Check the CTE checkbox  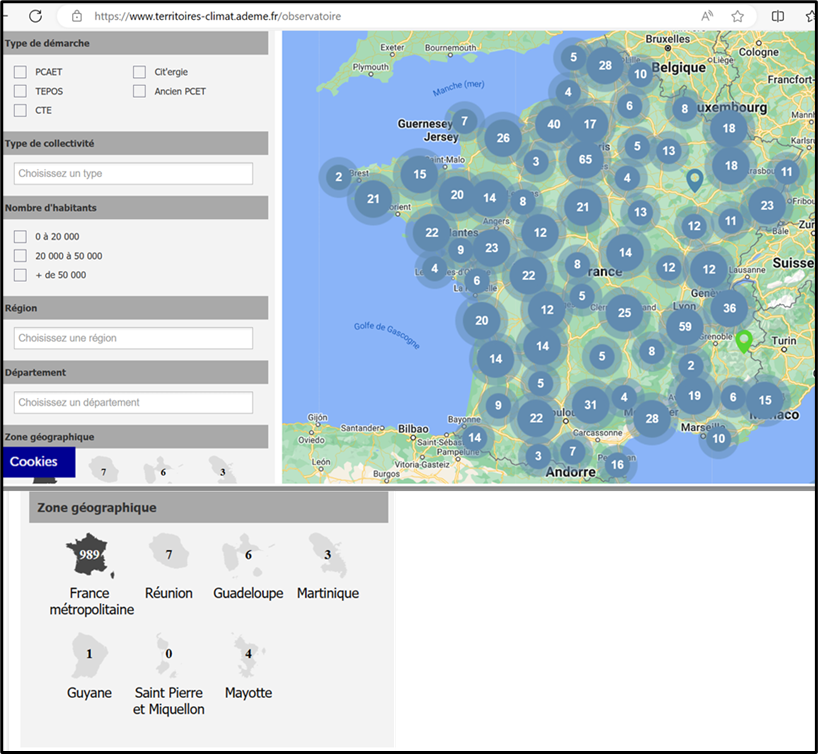pyautogui.click(x=20, y=111)
